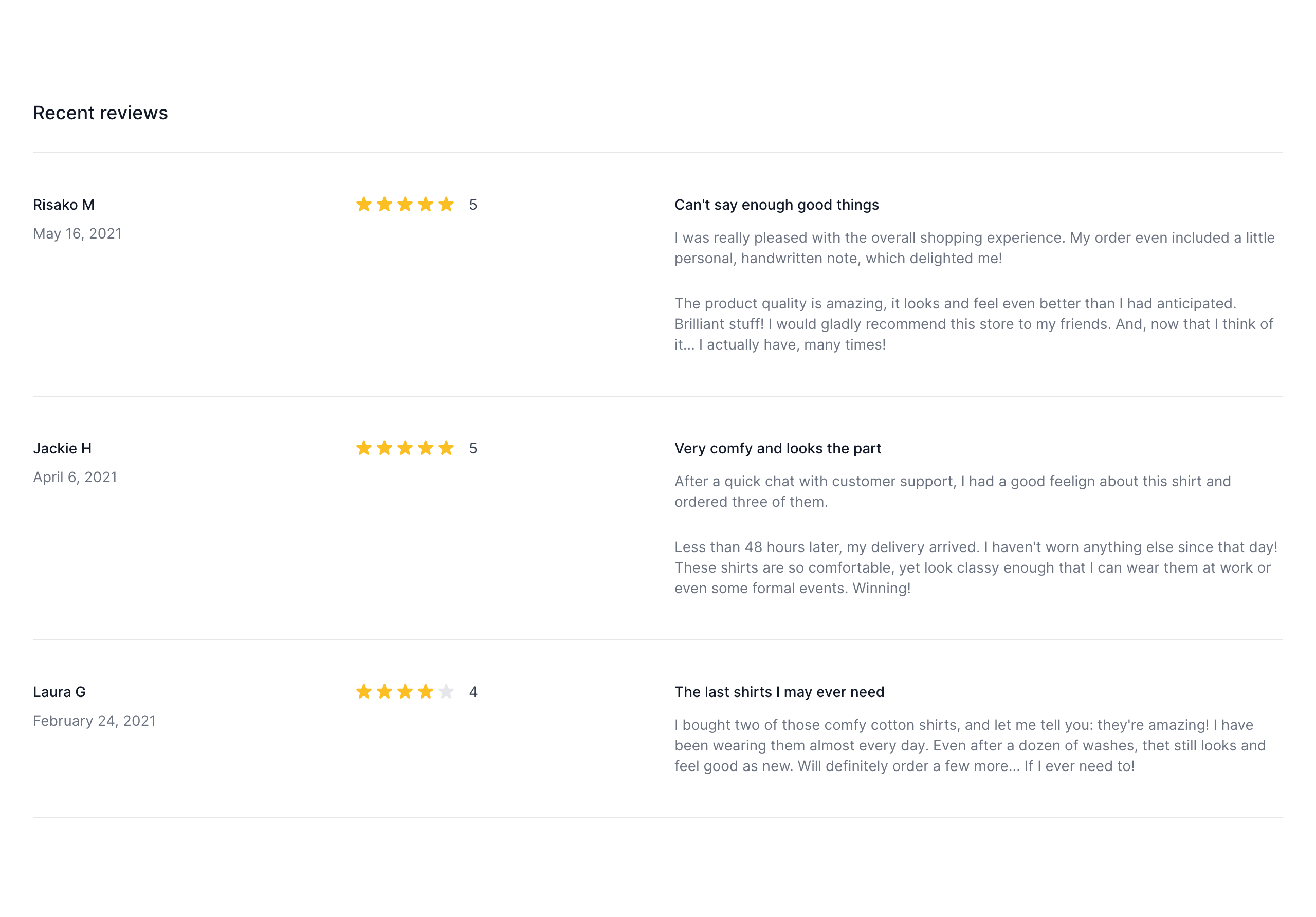Click the second star in Laura G's rating
The height and width of the screenshot is (917, 1316).
[385, 692]
